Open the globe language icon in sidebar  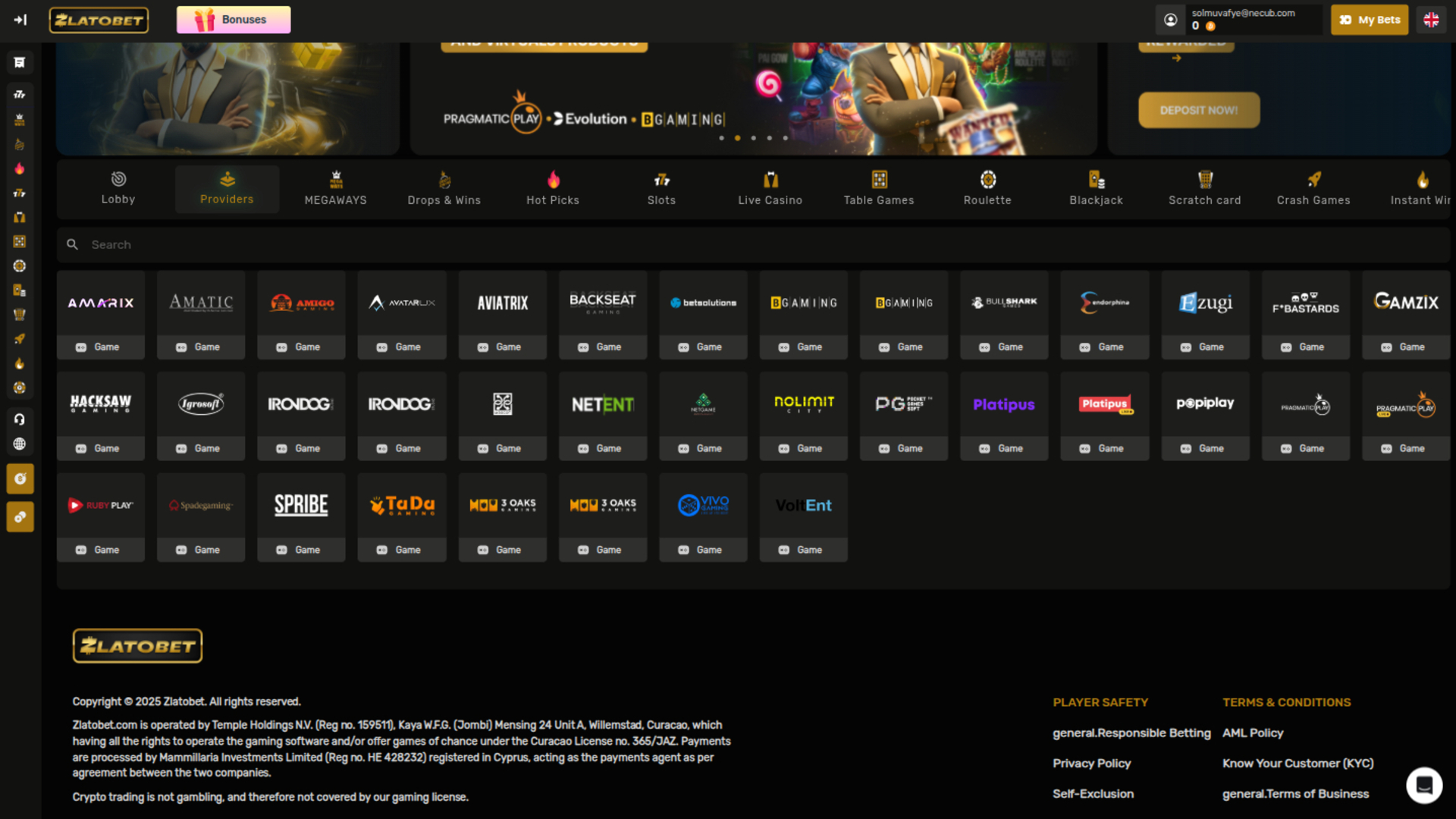(x=20, y=444)
